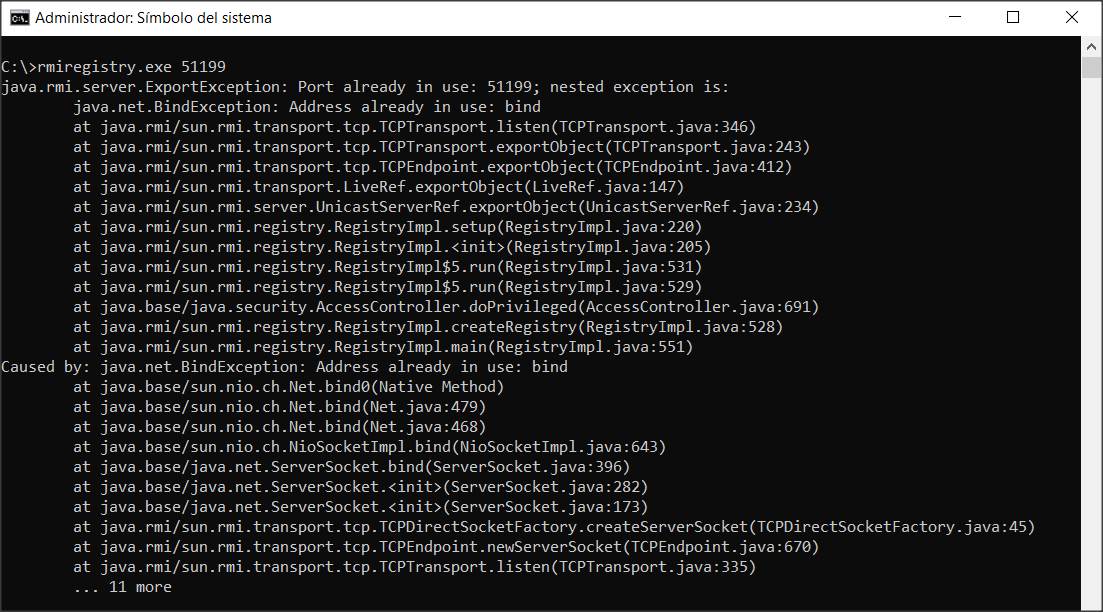Screen dimensions: 1103x612
Task: Close the Símbolo del sistema window
Action: coord(1071,18)
